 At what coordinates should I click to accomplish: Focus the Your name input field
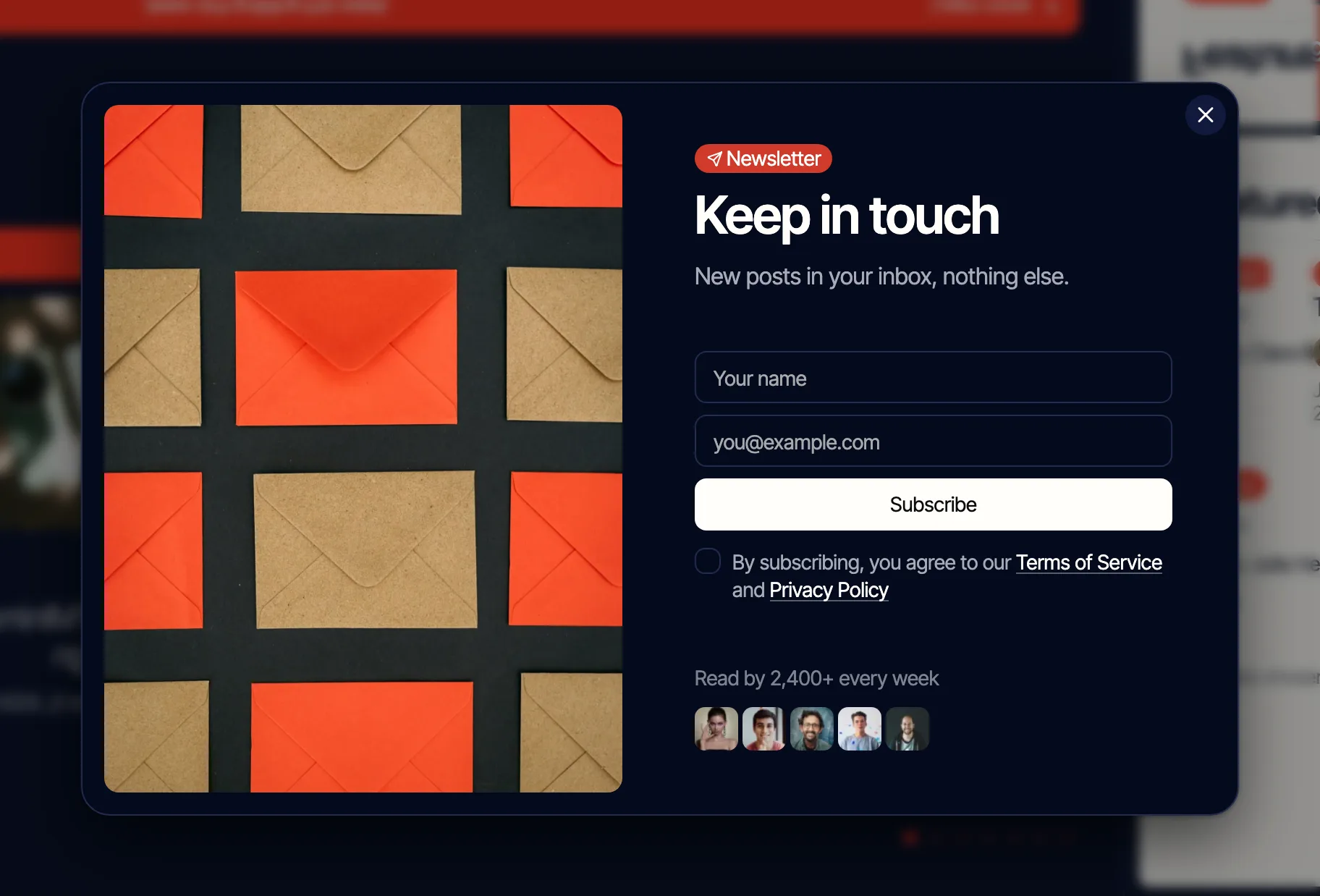click(933, 377)
